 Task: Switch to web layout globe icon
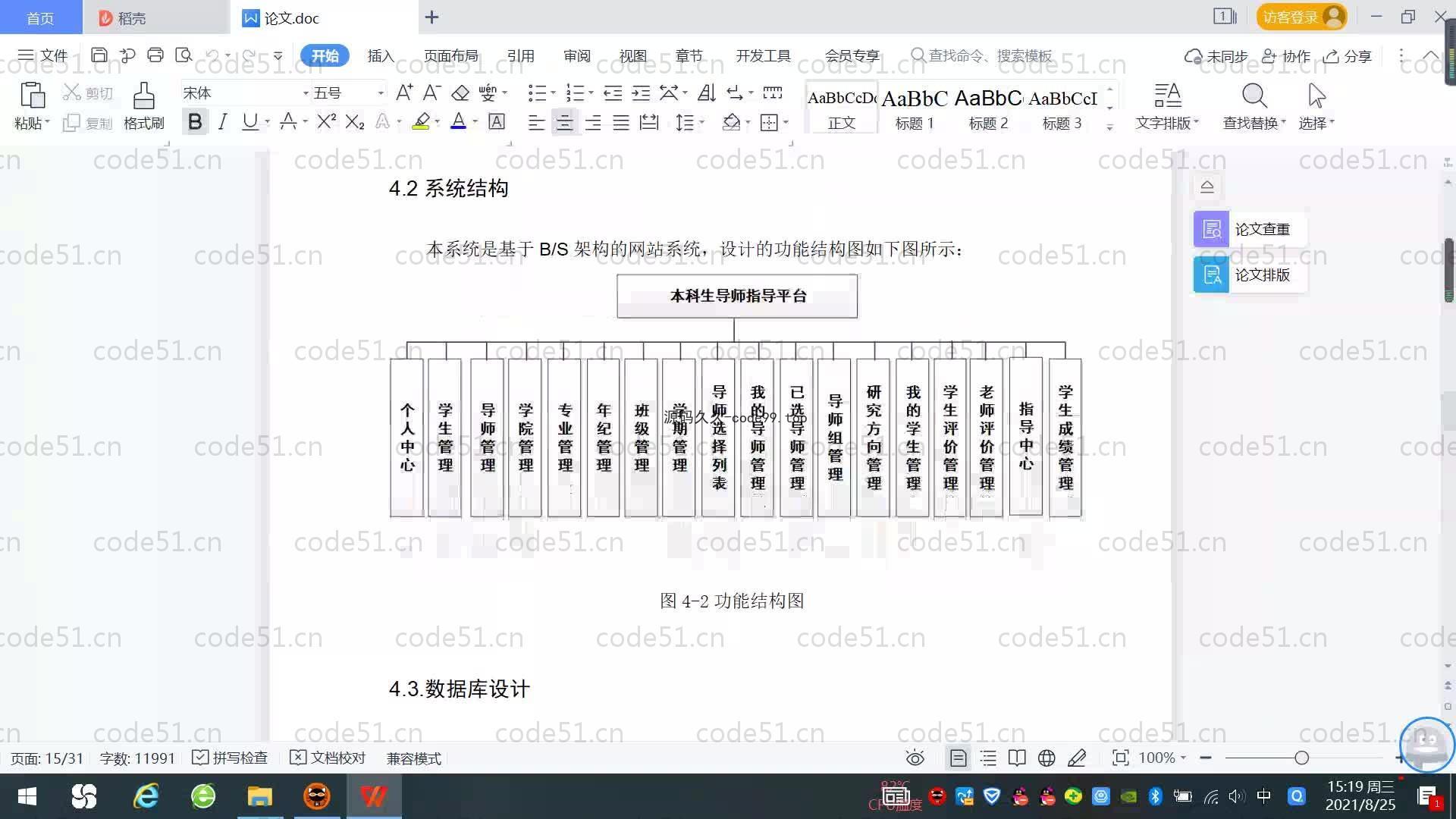[x=1046, y=758]
